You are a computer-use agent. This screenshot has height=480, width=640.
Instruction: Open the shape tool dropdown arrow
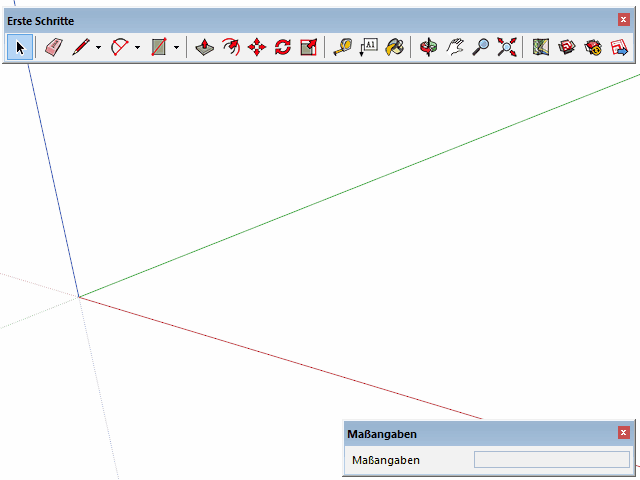pyautogui.click(x=176, y=47)
